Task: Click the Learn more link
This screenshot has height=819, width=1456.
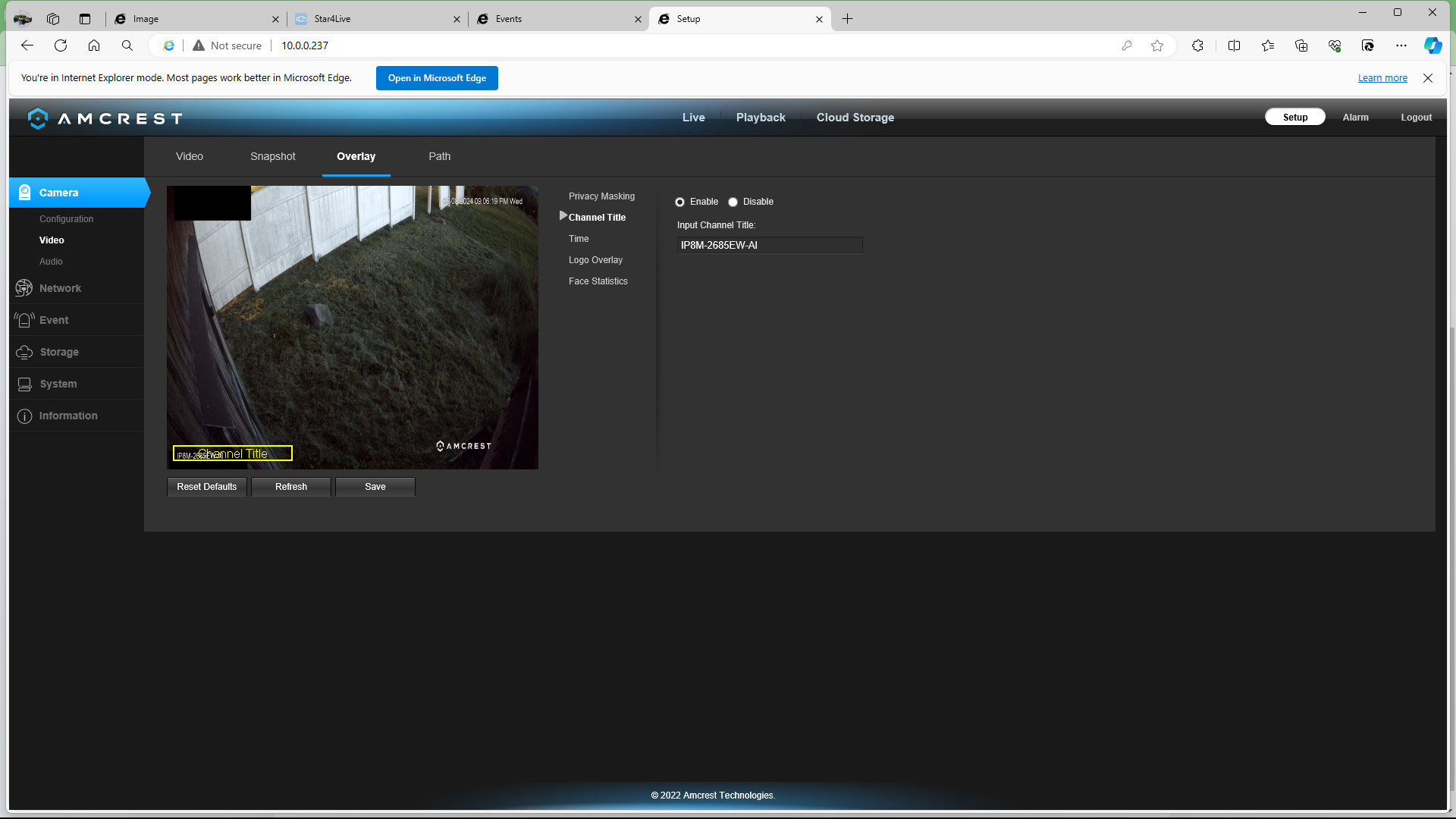Action: 1382,78
